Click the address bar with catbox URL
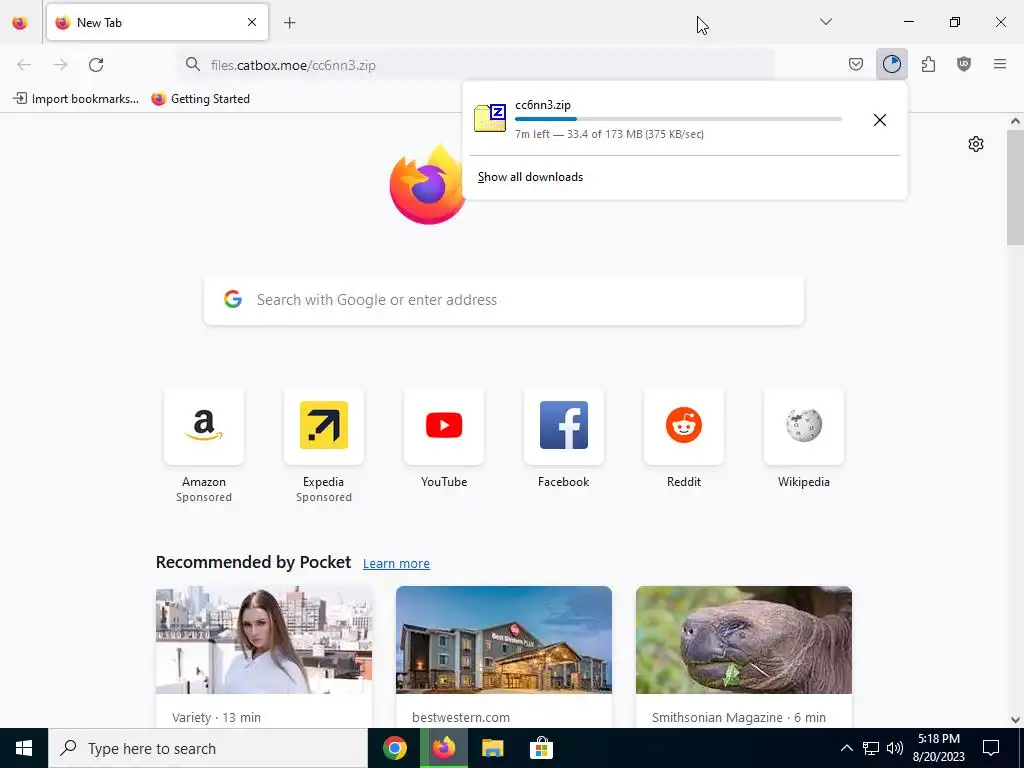The width and height of the screenshot is (1024, 768). [477, 65]
